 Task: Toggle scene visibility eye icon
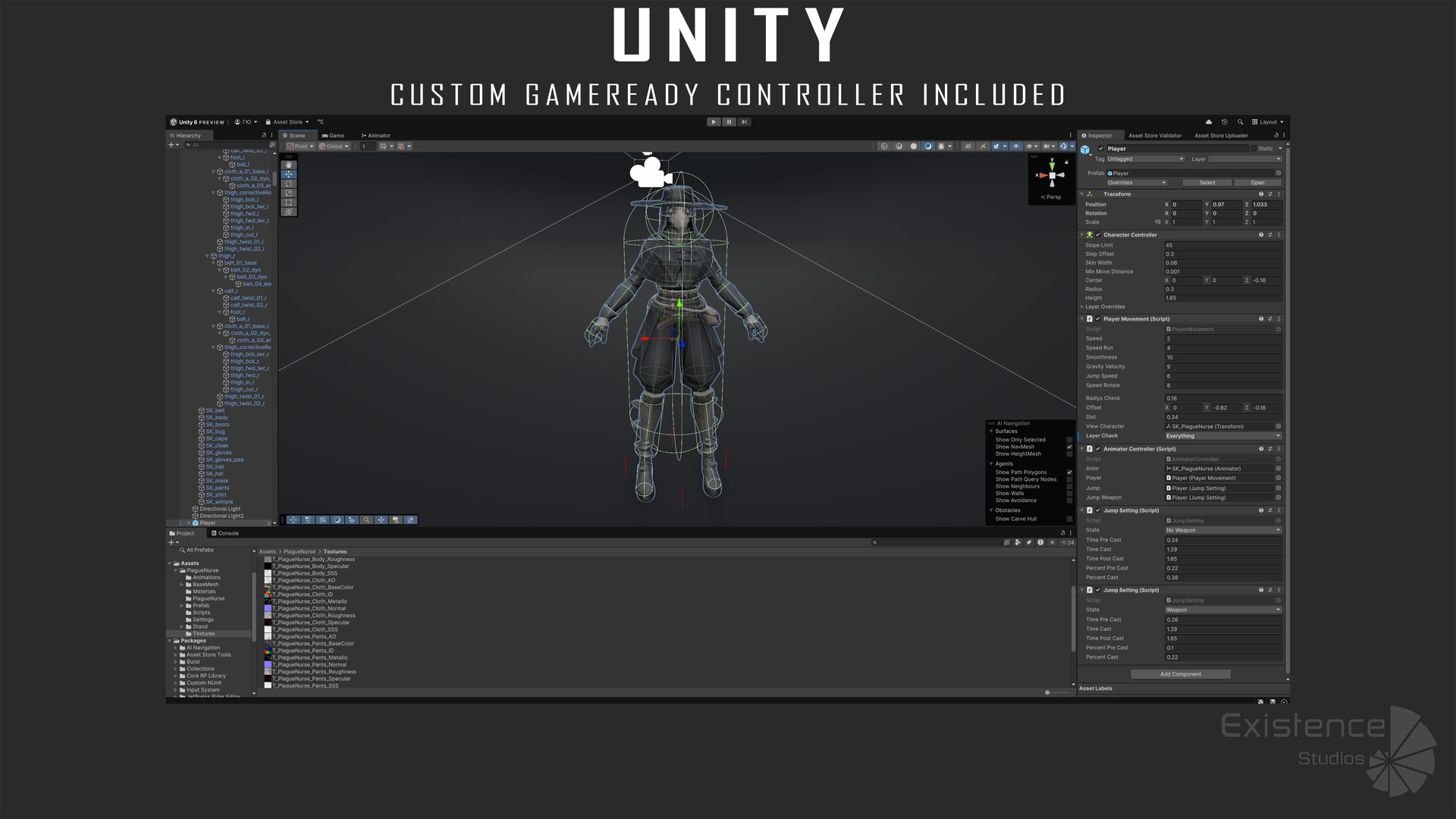1016,146
